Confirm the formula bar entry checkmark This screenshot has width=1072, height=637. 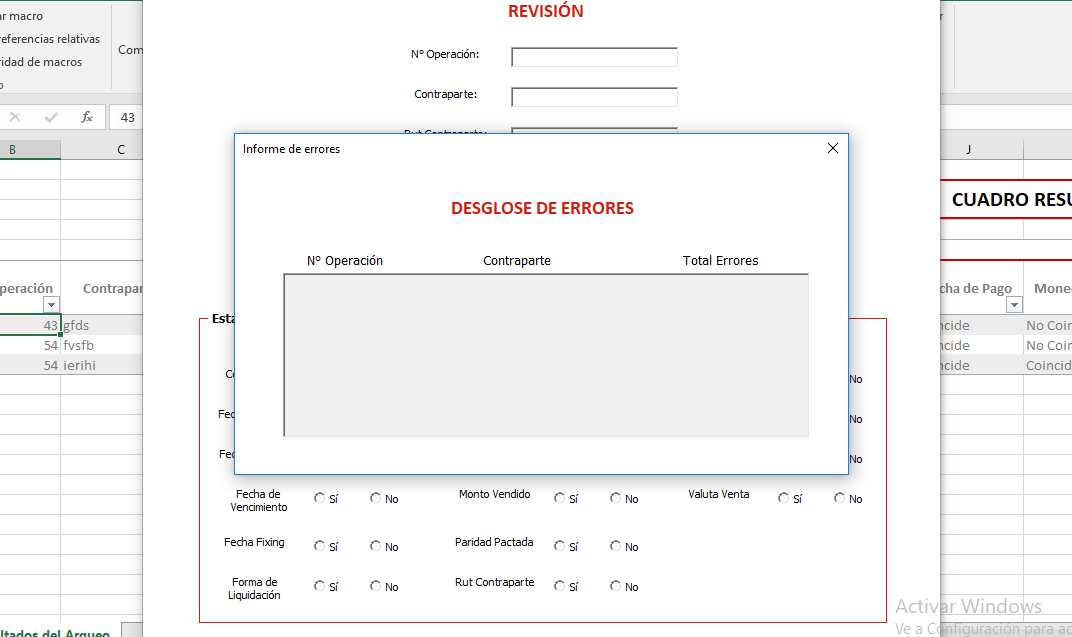[51, 118]
